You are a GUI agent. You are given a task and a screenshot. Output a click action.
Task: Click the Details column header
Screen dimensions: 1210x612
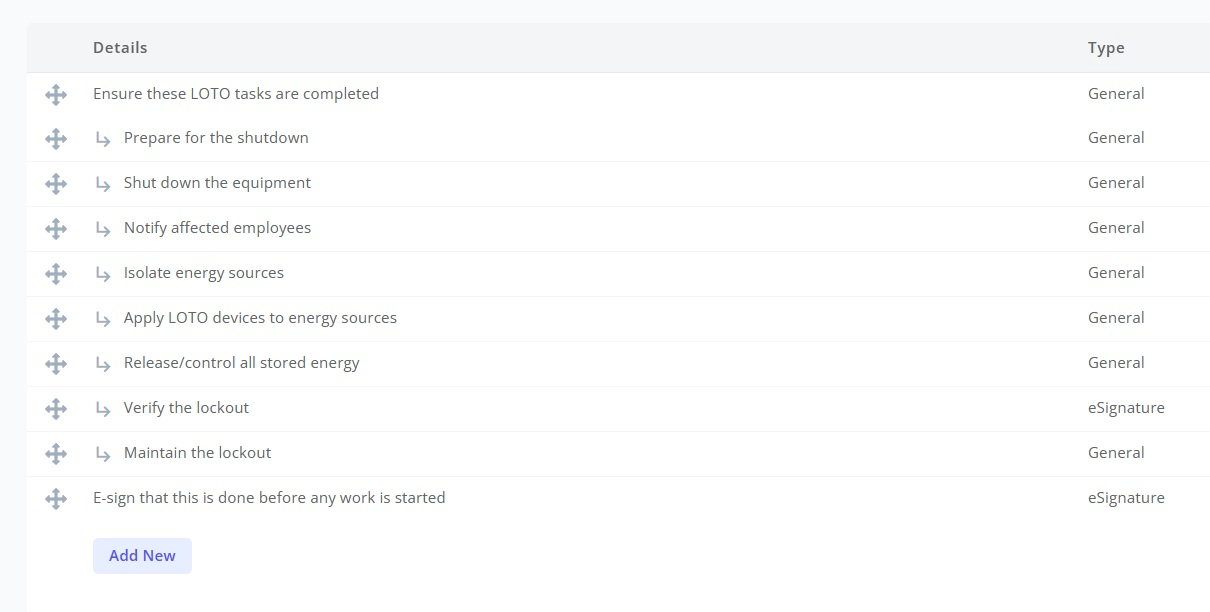click(120, 48)
